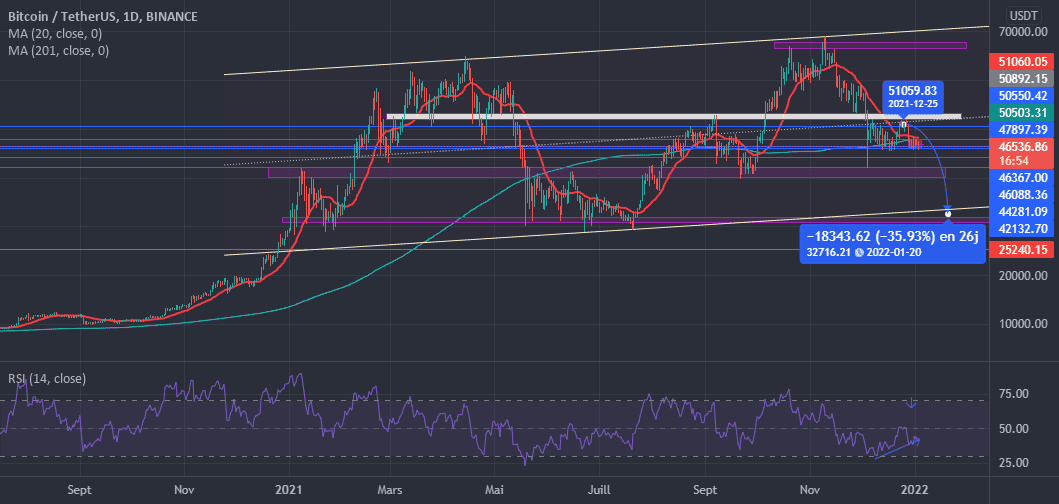Click the RSI 75.00 scale value
Screen dimensions: 1059x504
coord(1012,394)
